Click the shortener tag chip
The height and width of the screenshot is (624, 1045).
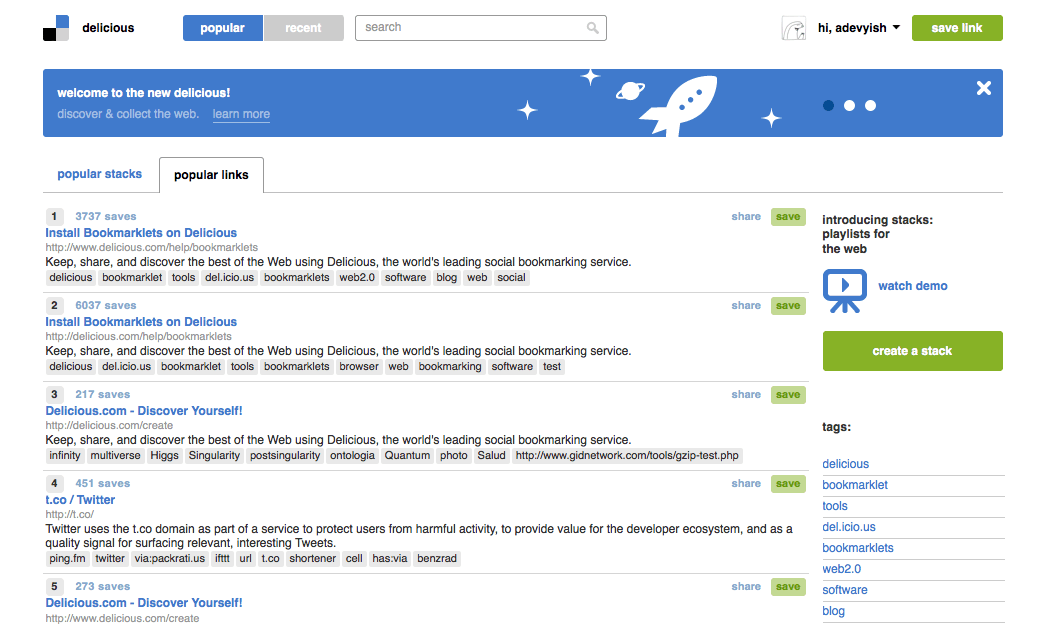[313, 559]
